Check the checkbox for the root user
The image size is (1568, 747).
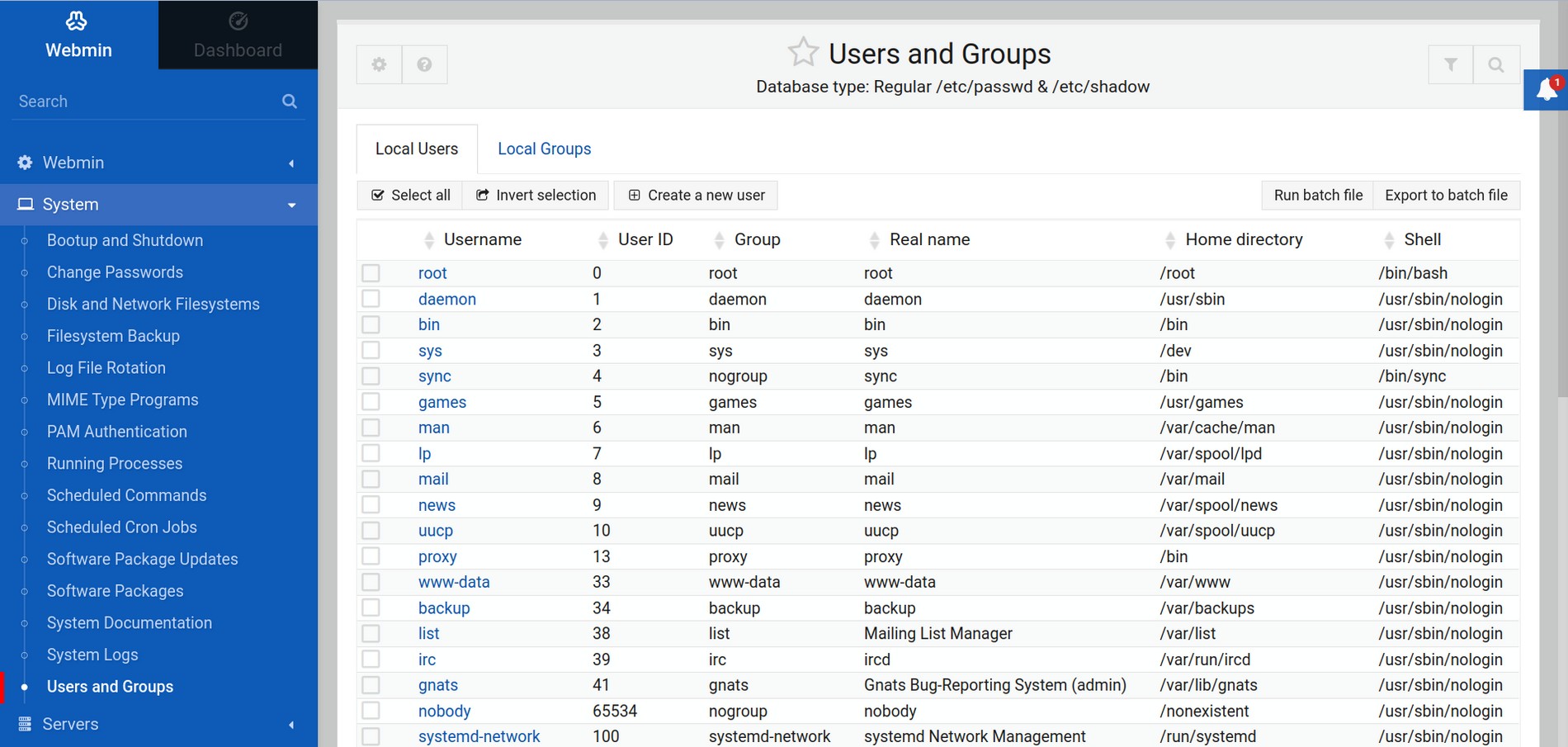click(x=371, y=272)
